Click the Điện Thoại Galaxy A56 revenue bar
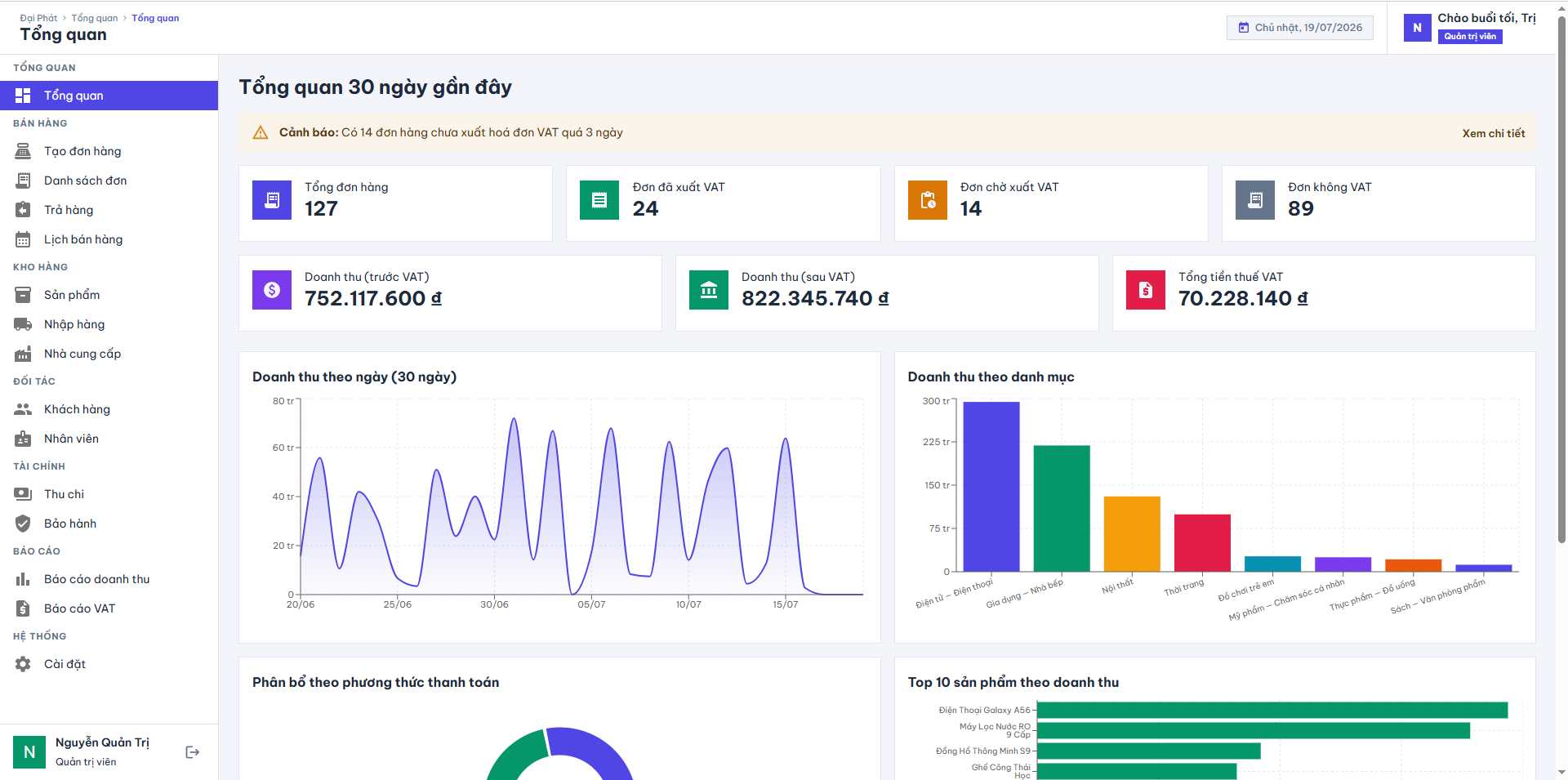 (x=1272, y=710)
